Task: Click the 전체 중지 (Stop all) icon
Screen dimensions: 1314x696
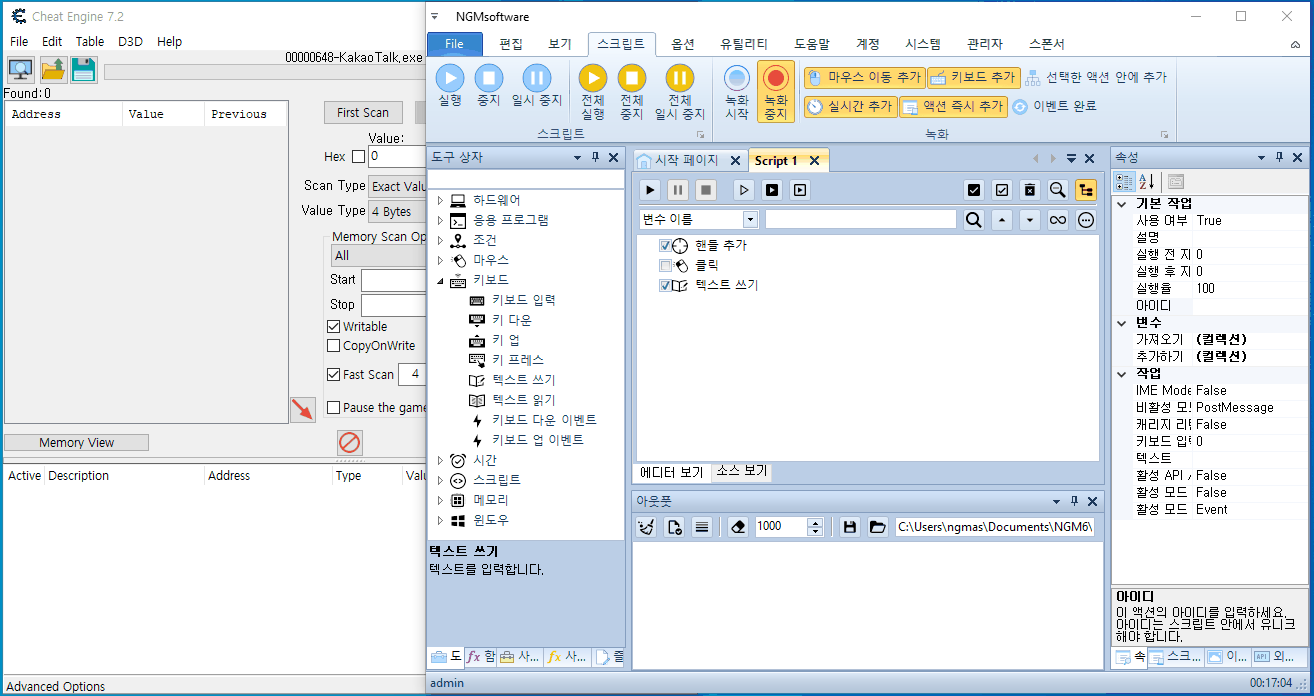Action: point(631,78)
